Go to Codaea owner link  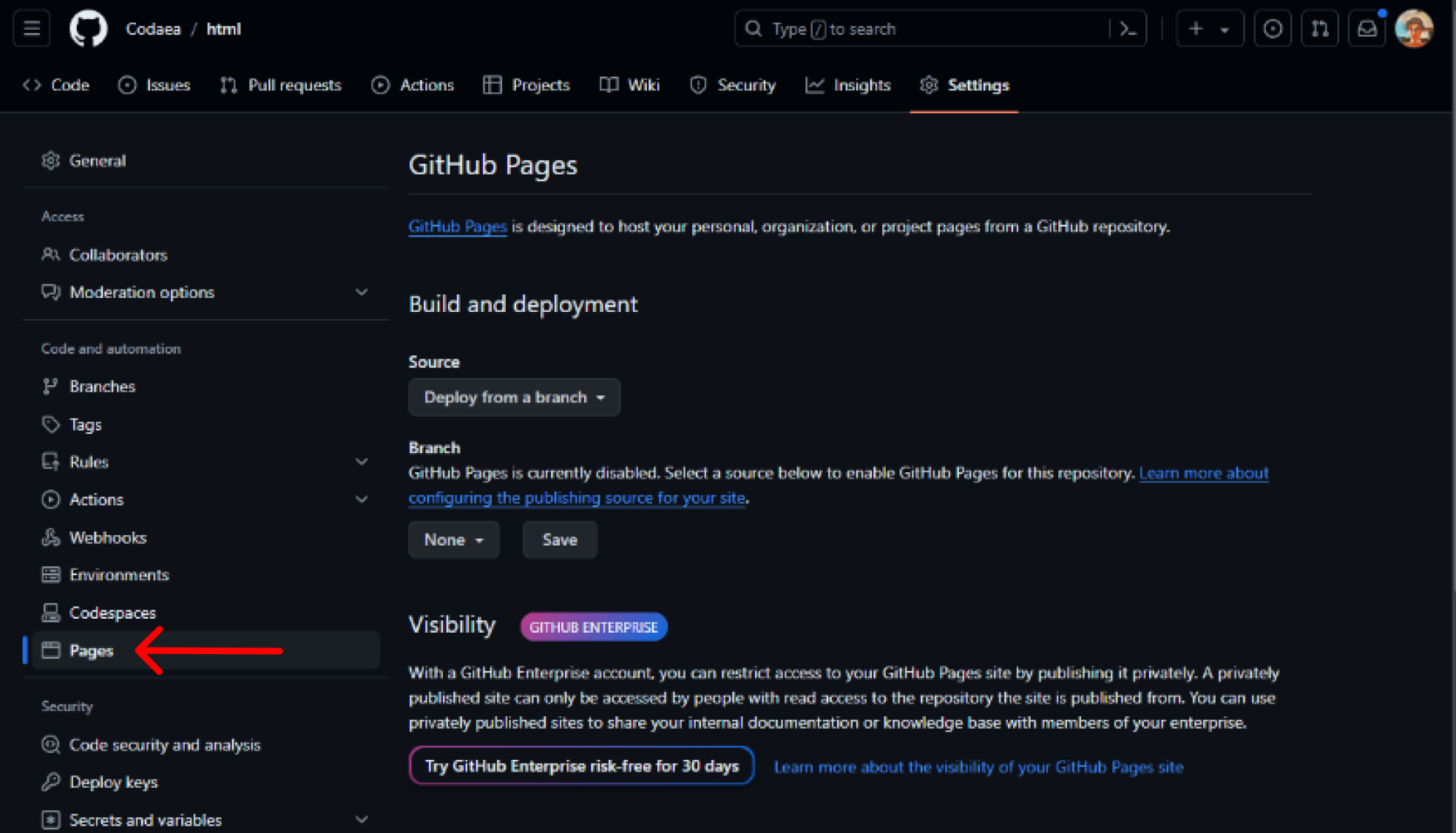pos(153,29)
